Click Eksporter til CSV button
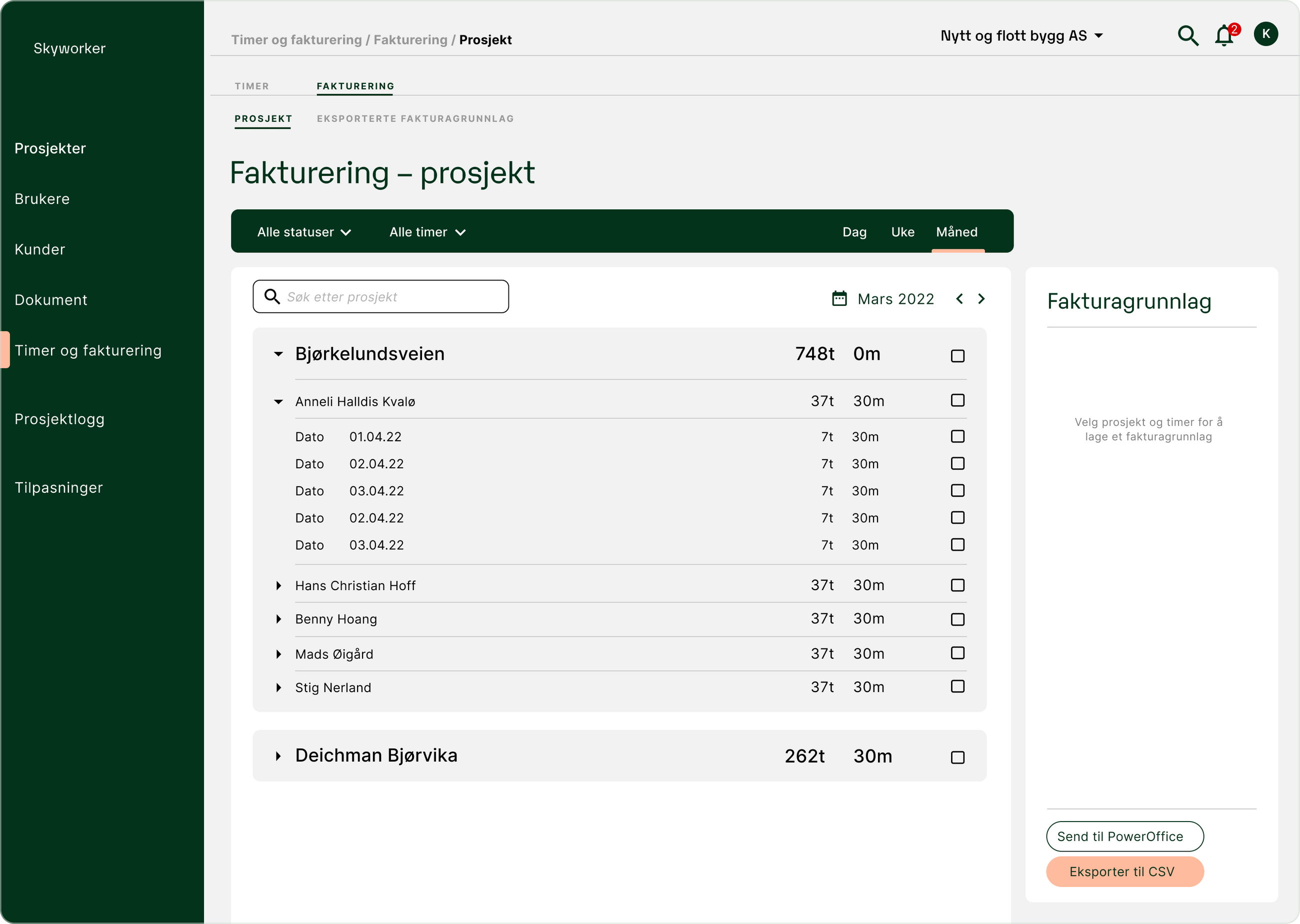Viewport: 1300px width, 924px height. (1124, 872)
